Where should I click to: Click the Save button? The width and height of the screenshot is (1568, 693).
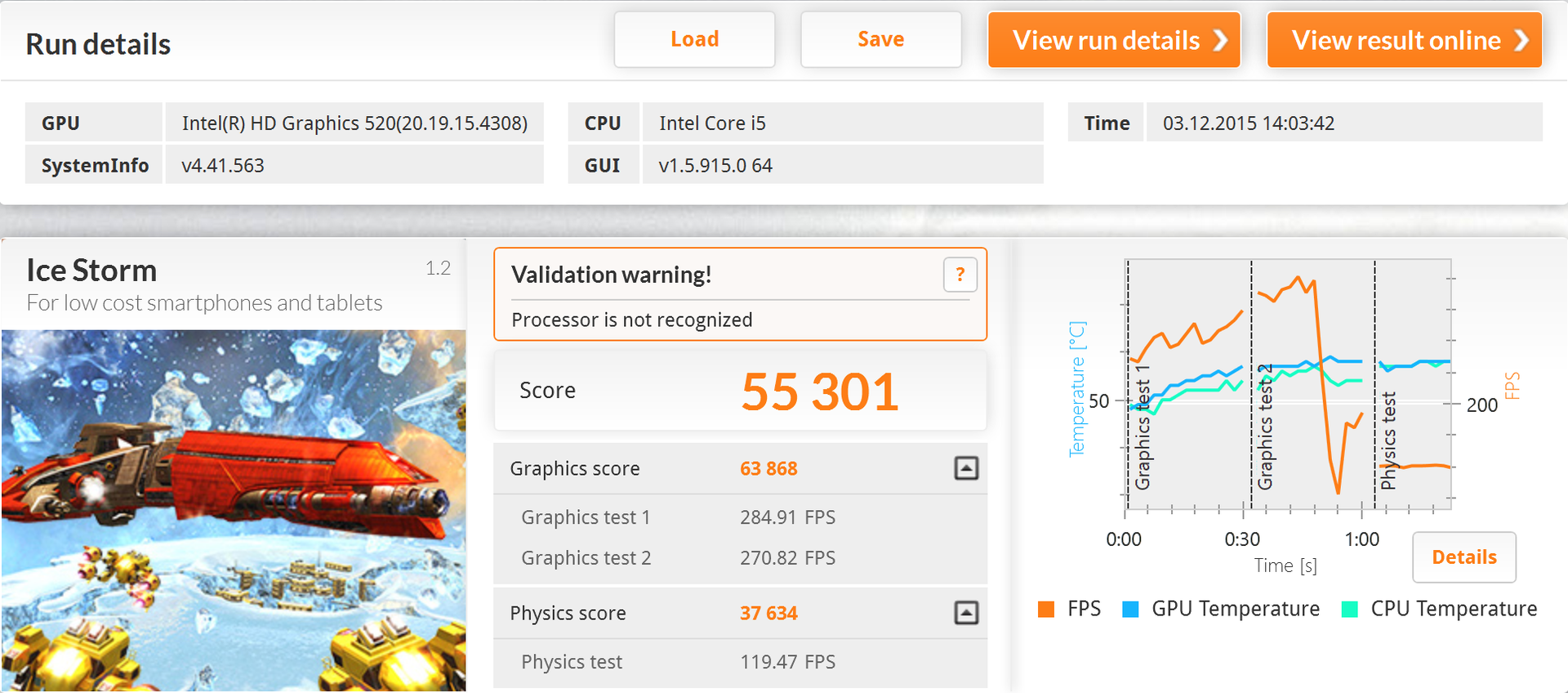pyautogui.click(x=880, y=39)
